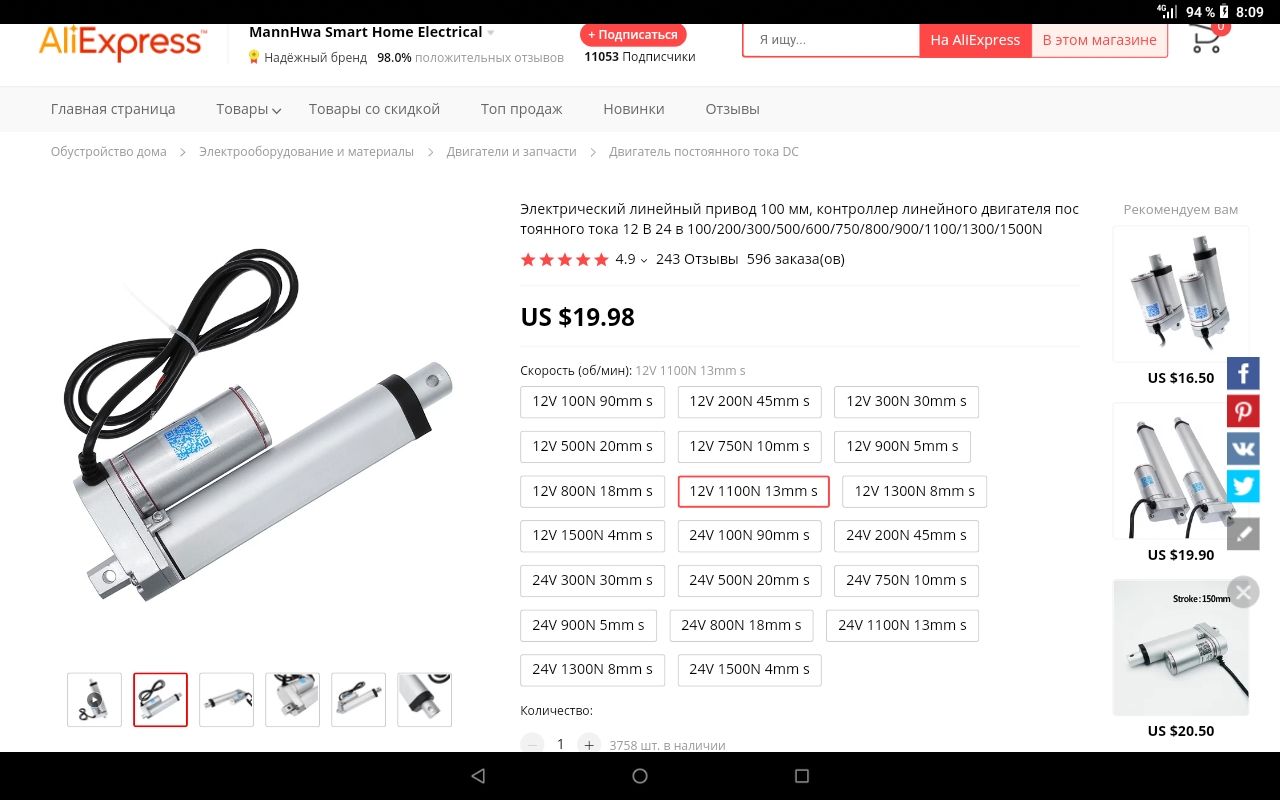Image resolution: width=1280 pixels, height=800 pixels.
Task: Pick 12V 1300N 8mm s option
Action: point(914,491)
